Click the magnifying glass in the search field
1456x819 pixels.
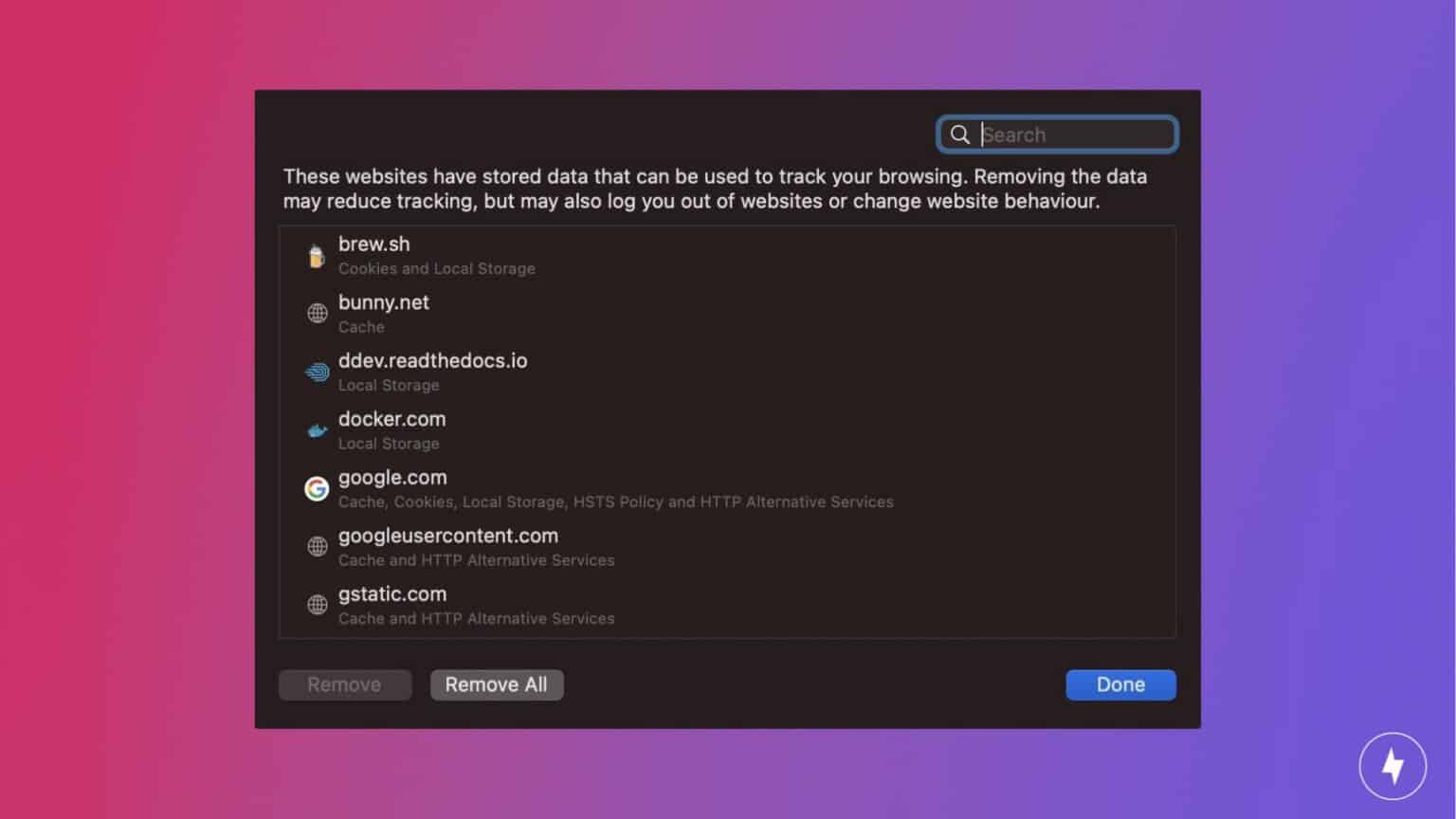961,135
